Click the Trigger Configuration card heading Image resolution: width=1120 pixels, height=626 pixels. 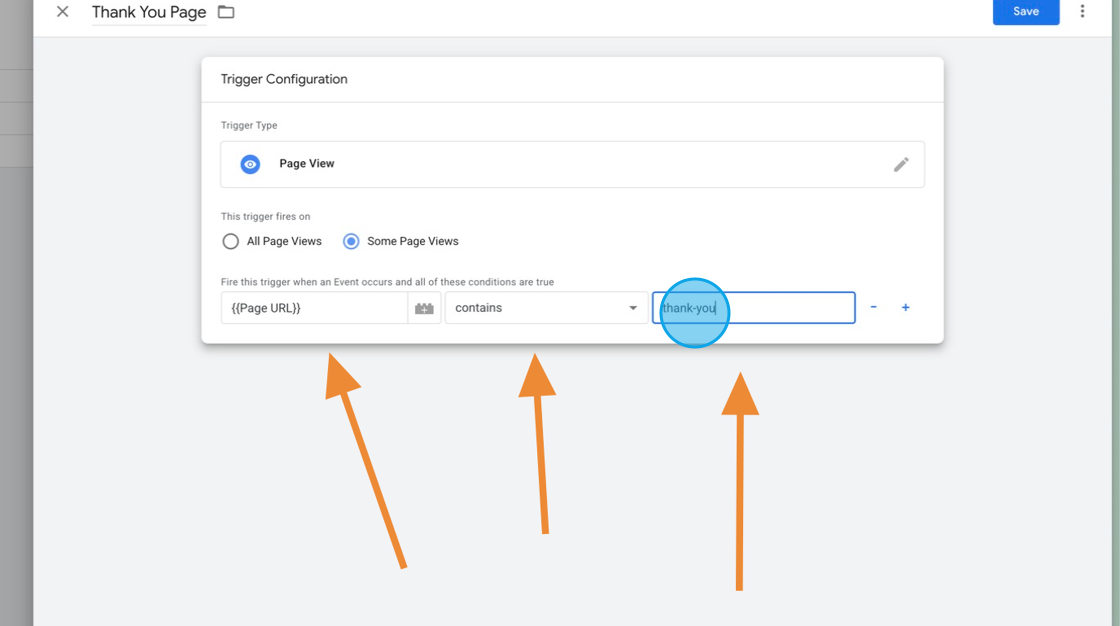pyautogui.click(x=284, y=79)
